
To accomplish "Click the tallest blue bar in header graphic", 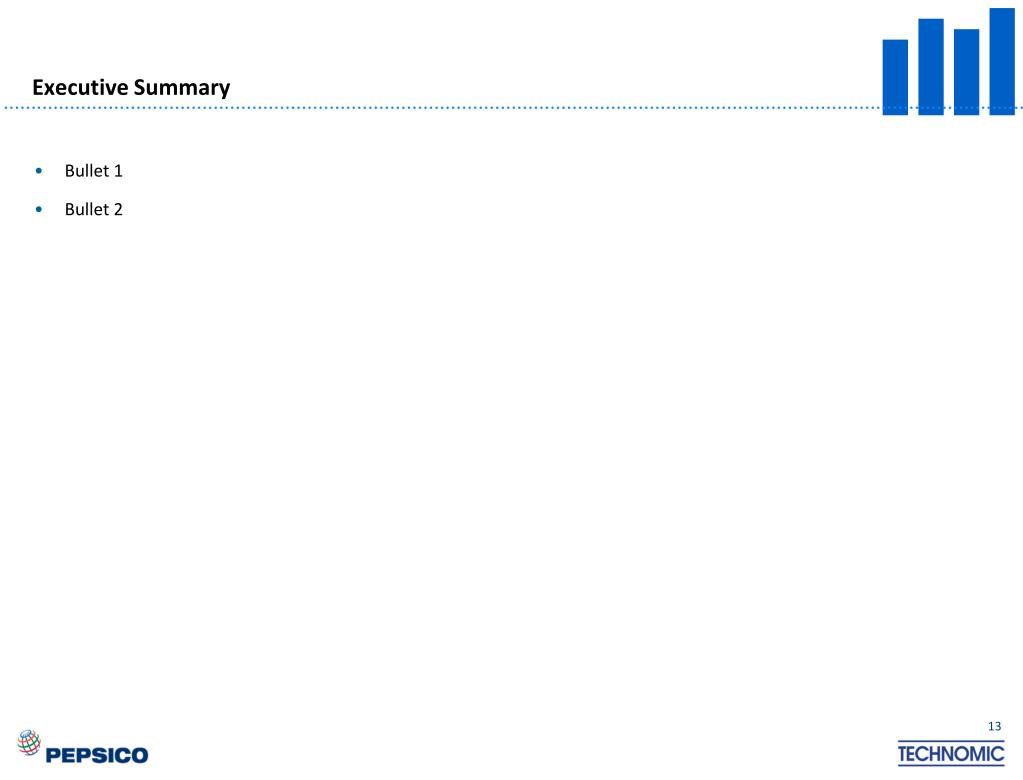I will pyautogui.click(x=1001, y=61).
